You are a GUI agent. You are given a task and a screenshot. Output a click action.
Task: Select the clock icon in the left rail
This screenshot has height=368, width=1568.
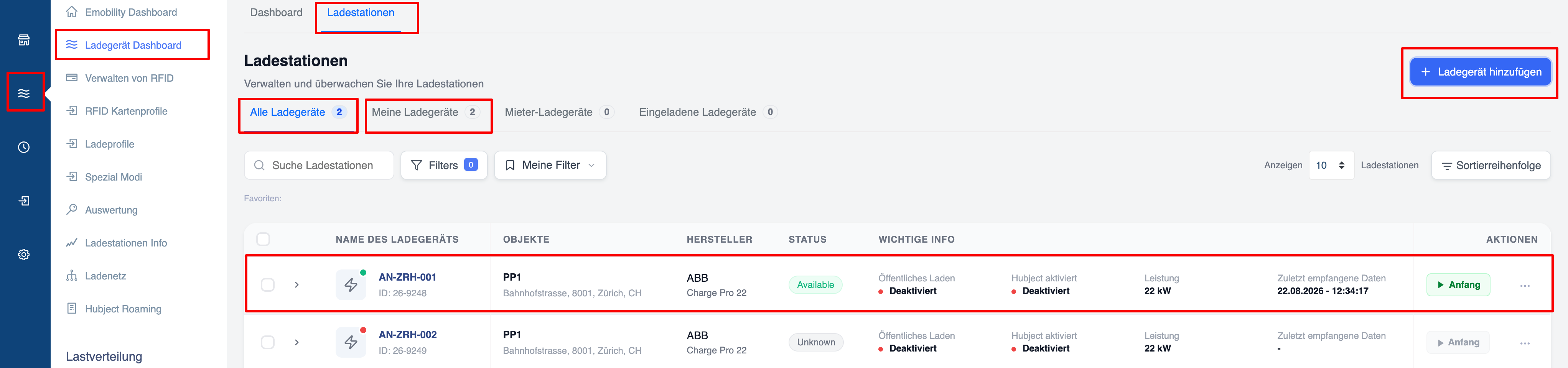(24, 147)
